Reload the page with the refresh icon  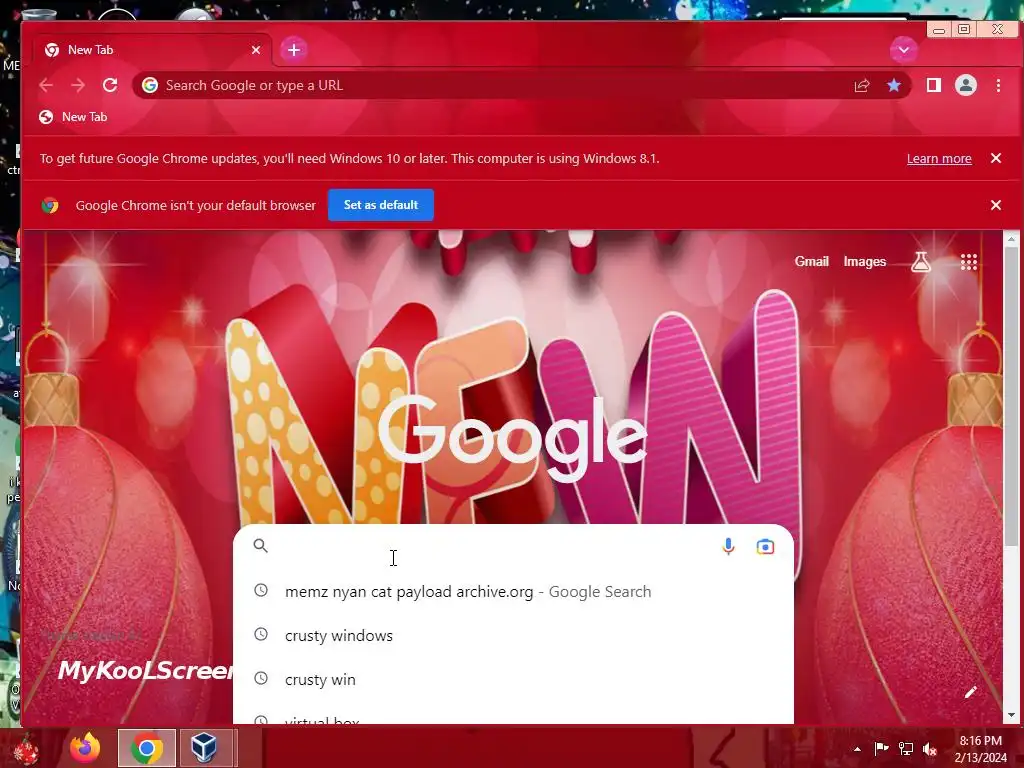(x=110, y=85)
